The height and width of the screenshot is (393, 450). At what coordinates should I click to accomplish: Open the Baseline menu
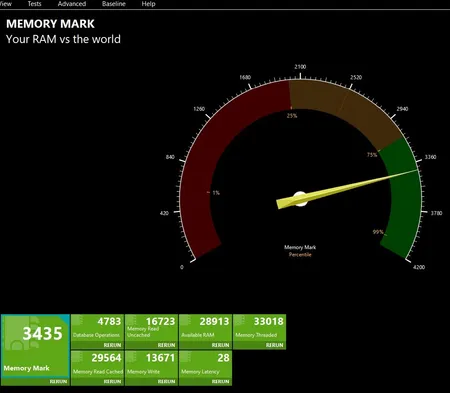114,4
